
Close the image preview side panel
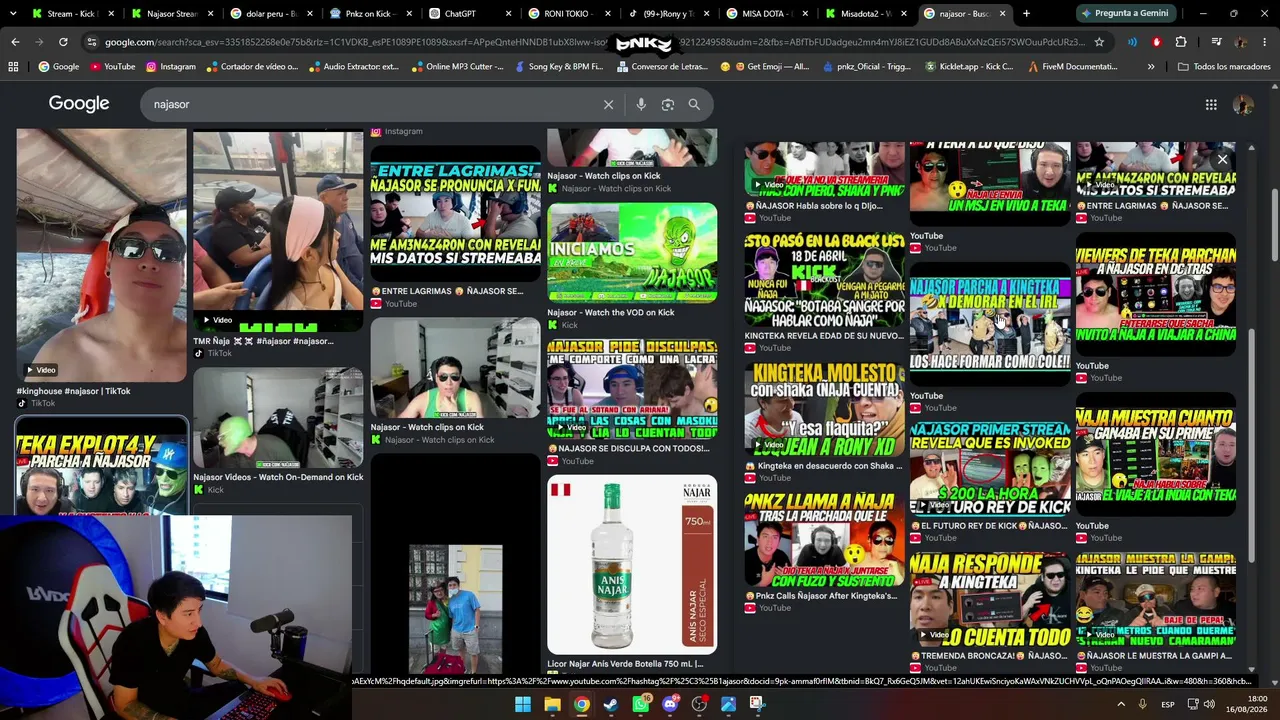[1222, 159]
